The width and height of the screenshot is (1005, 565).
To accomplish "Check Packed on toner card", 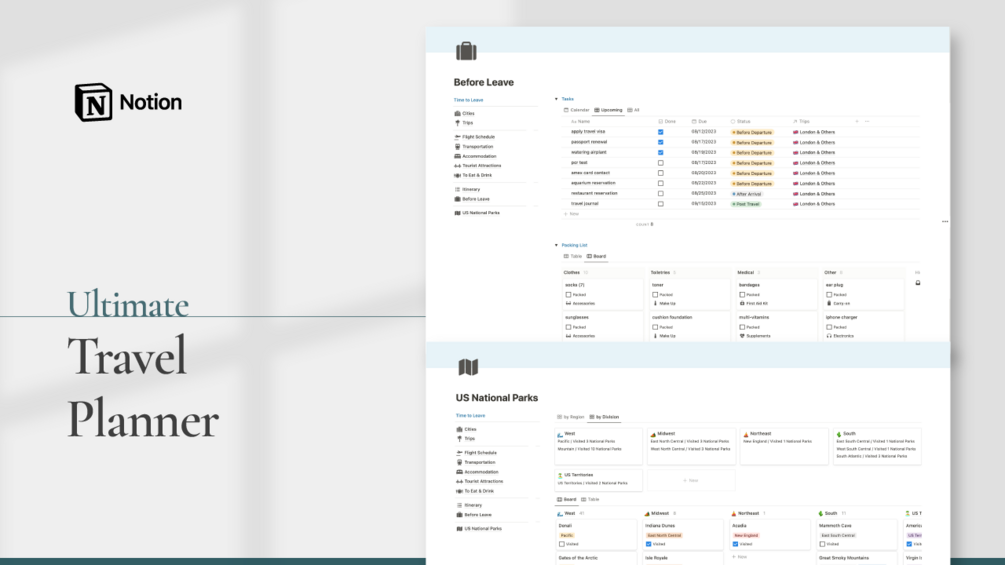I will coord(655,295).
